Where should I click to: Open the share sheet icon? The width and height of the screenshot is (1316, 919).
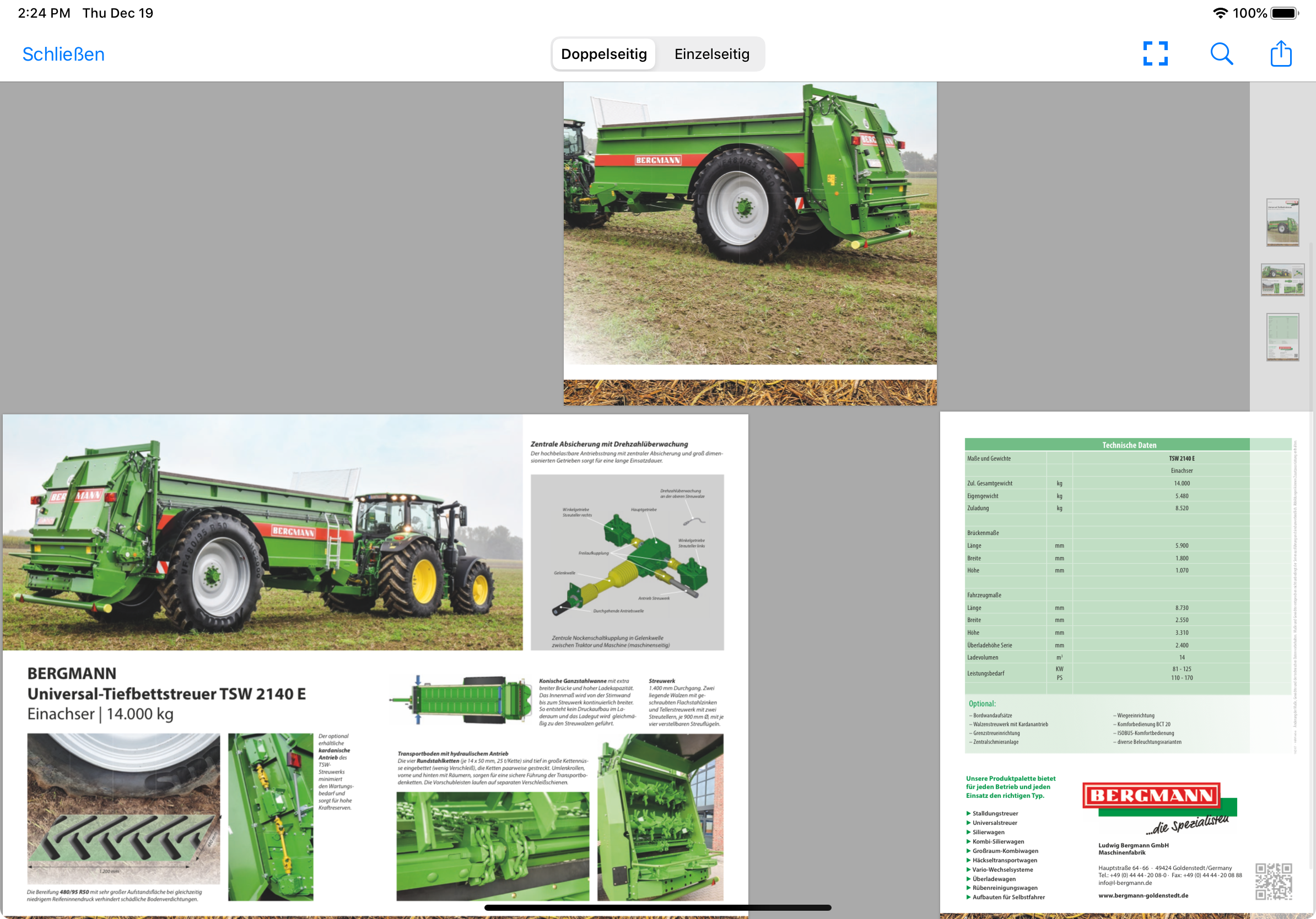click(x=1281, y=53)
